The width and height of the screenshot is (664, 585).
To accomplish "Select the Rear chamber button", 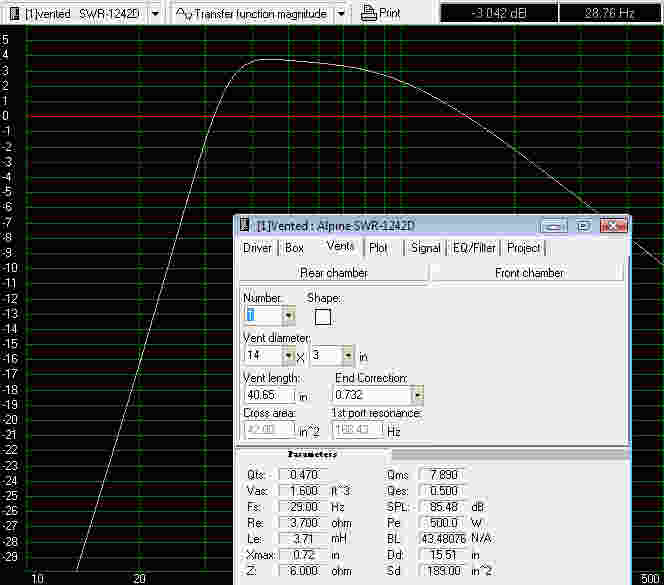I will 333,273.
